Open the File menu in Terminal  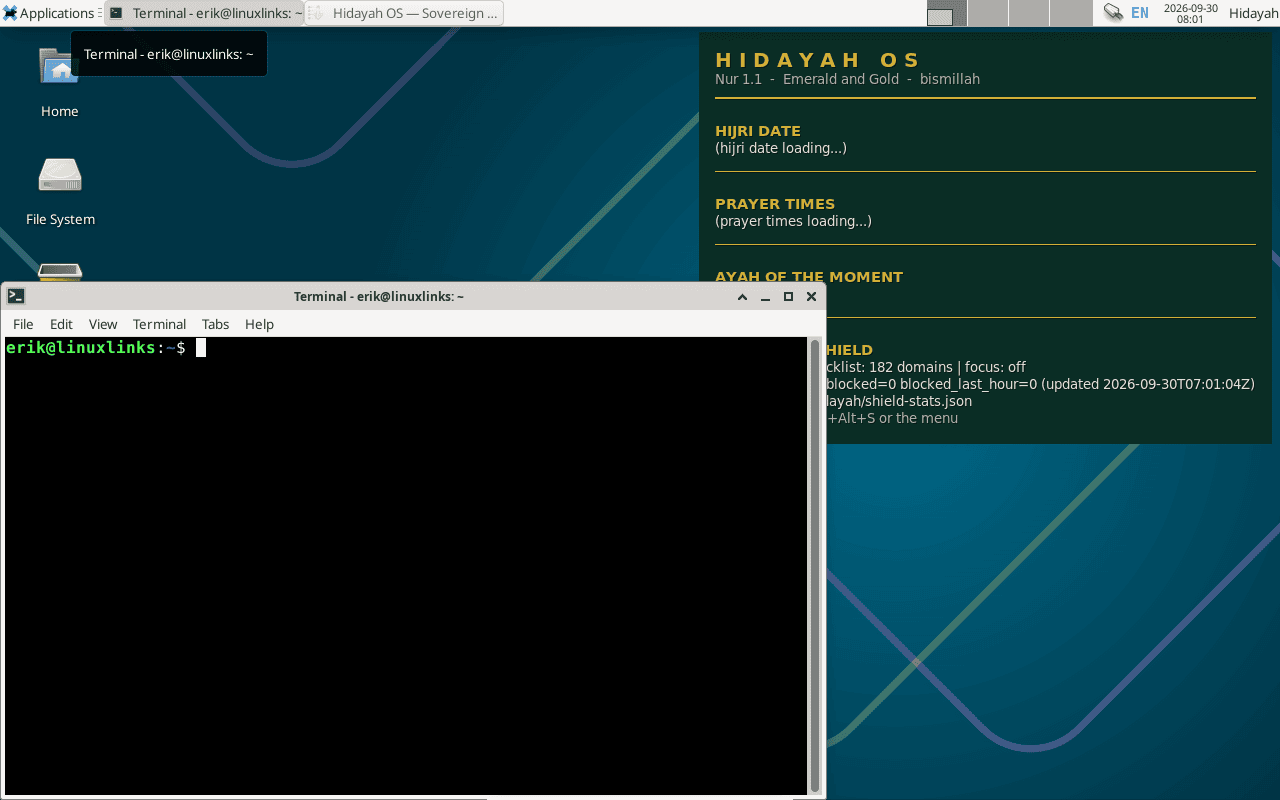[x=23, y=324]
